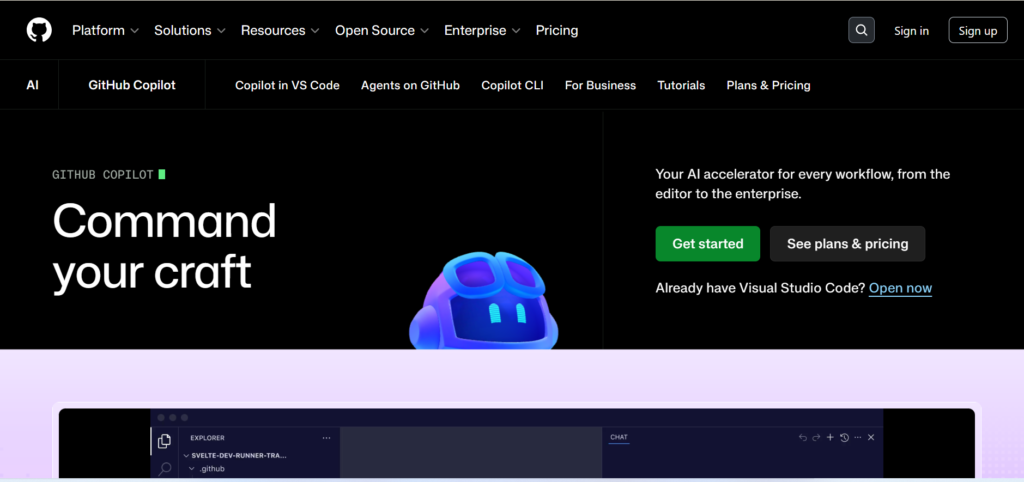Go to Agents on GitHub
The image size is (1024, 482).
tap(410, 85)
